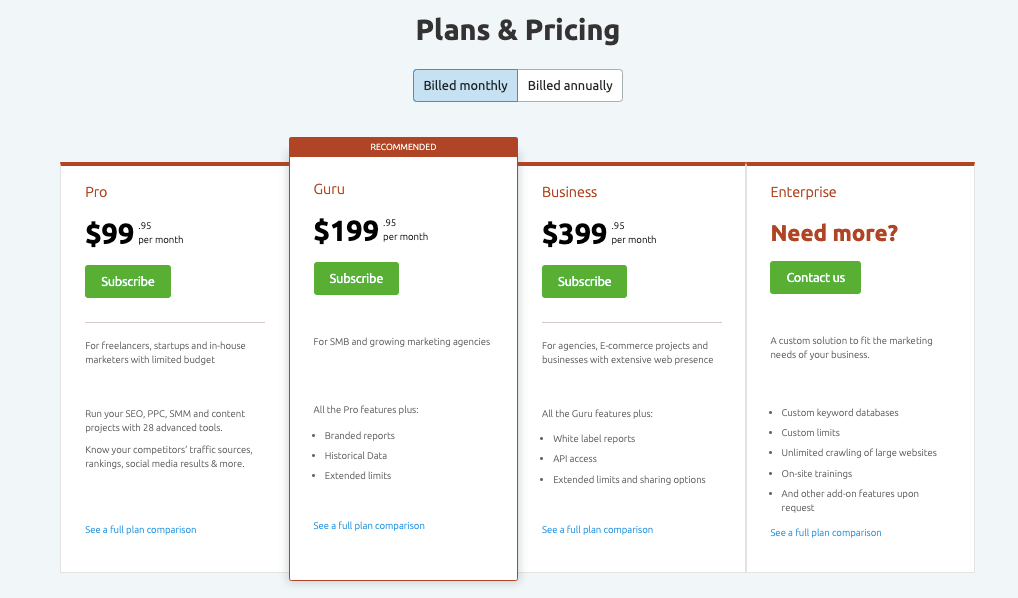Subscribe to the Business plan

click(x=584, y=282)
